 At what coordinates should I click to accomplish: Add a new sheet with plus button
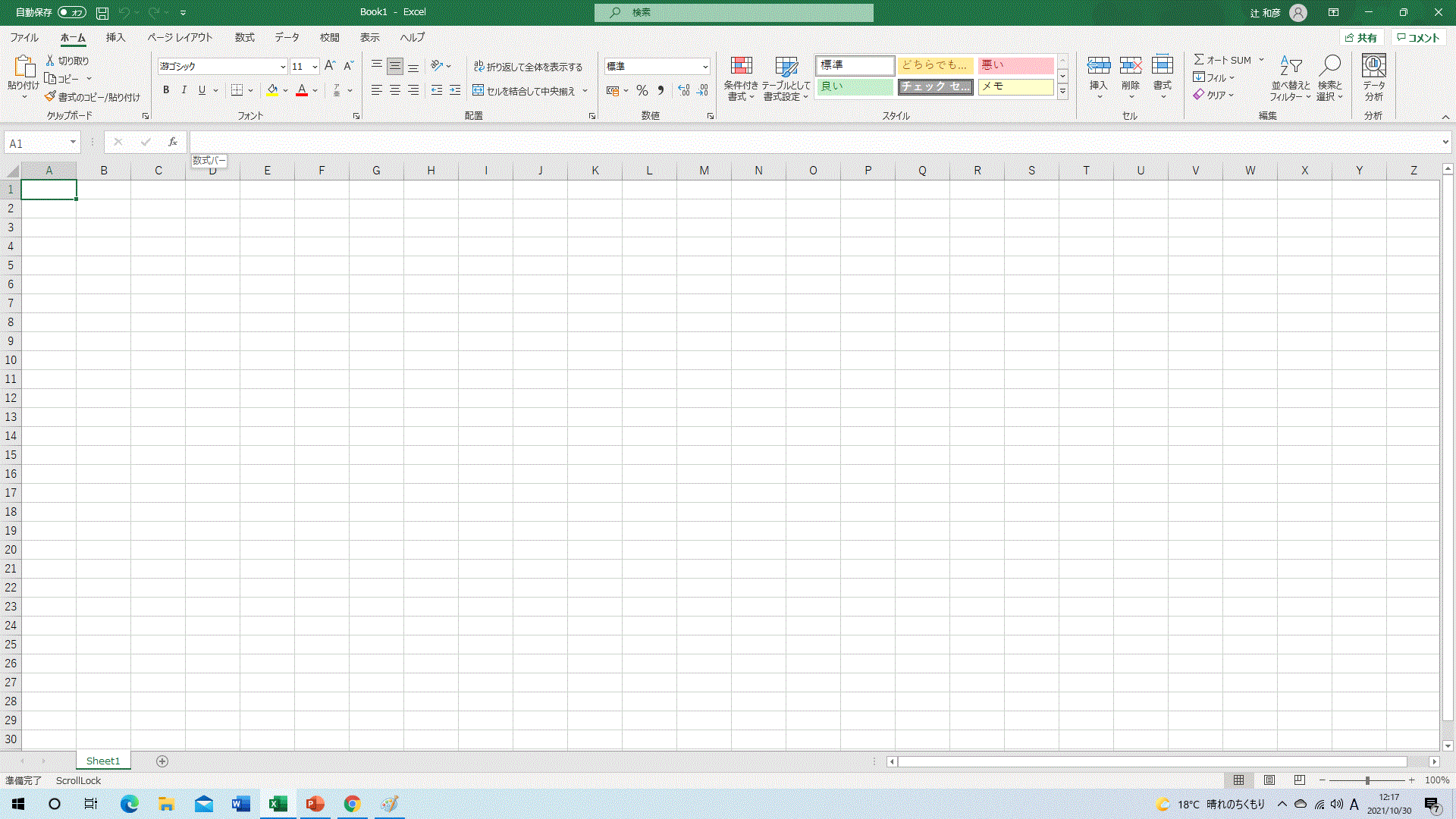(162, 761)
